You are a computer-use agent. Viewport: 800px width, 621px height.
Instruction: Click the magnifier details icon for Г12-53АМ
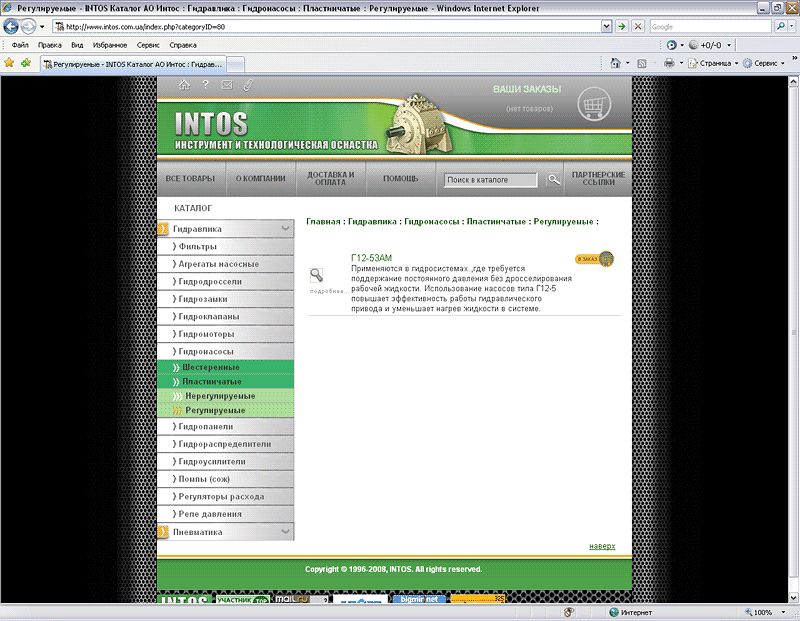click(x=317, y=275)
